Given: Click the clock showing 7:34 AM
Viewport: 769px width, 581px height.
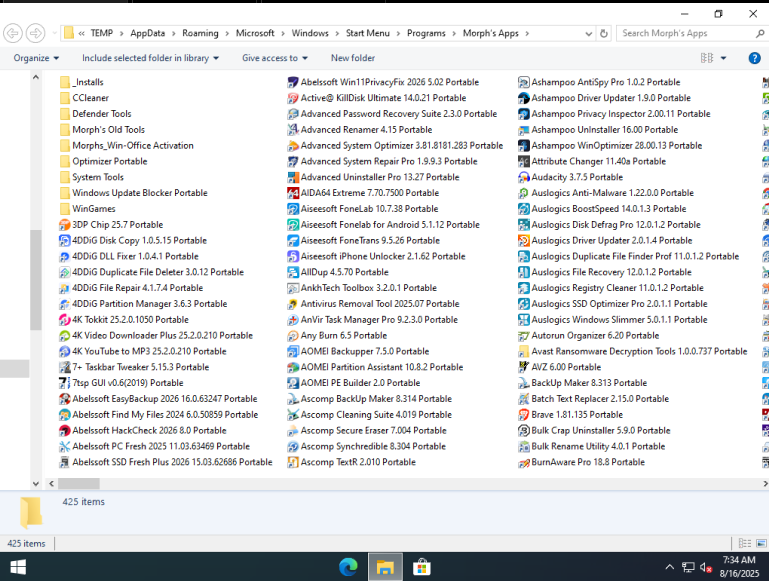Looking at the screenshot, I should (739, 560).
